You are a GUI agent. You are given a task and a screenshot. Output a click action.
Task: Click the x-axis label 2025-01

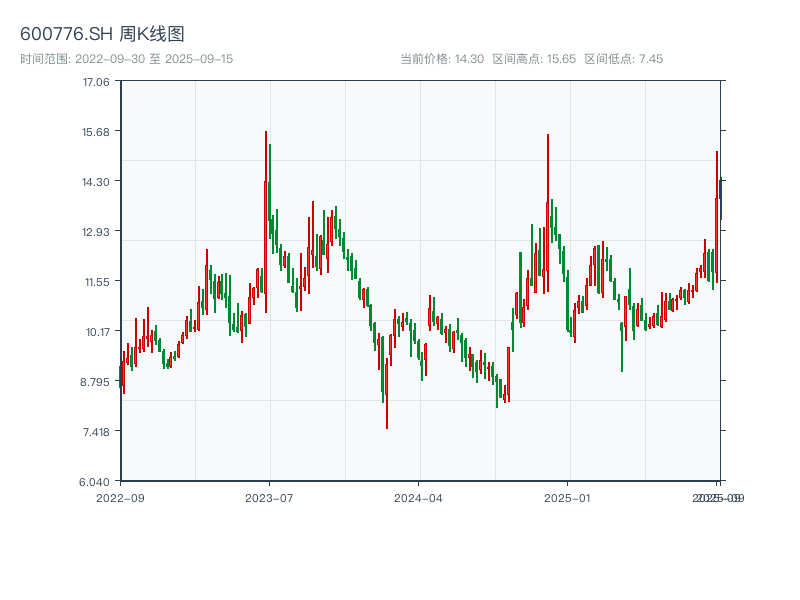coord(567,498)
